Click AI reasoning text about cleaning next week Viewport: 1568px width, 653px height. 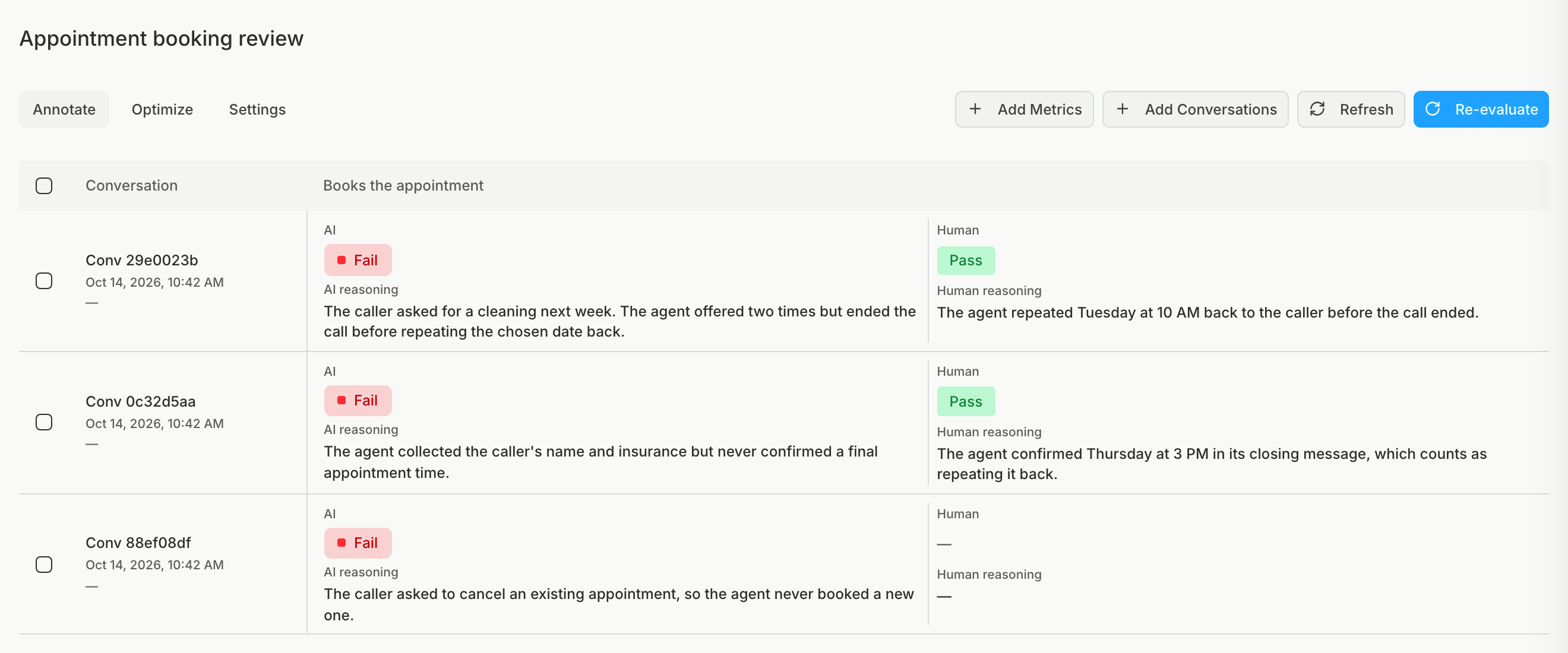(619, 321)
